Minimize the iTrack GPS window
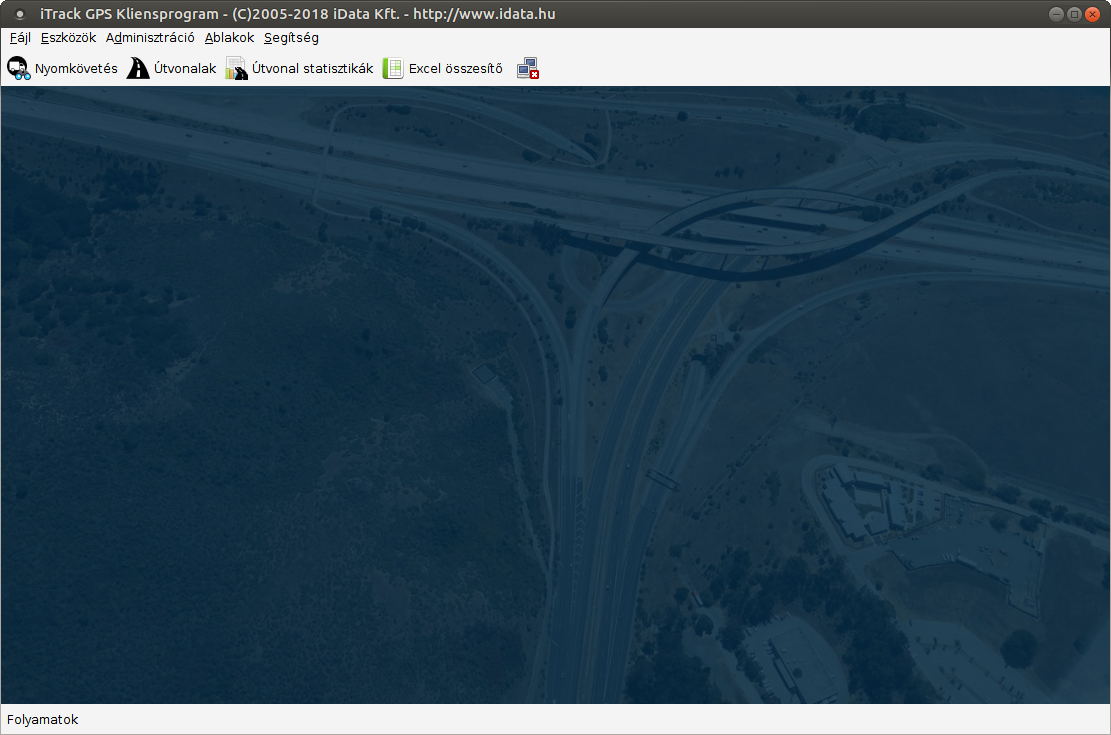Viewport: 1111px width, 735px height. (1056, 14)
